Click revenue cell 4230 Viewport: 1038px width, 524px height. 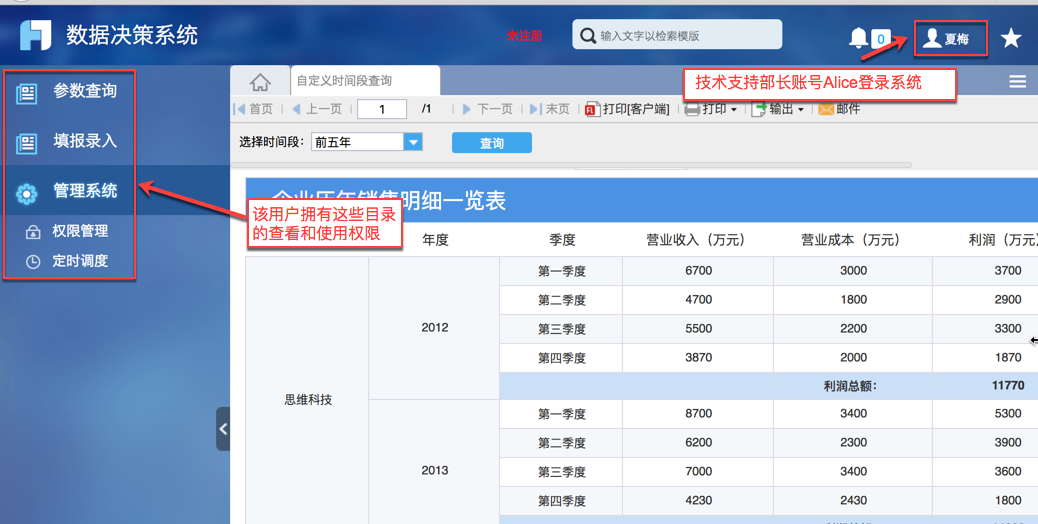(698, 500)
